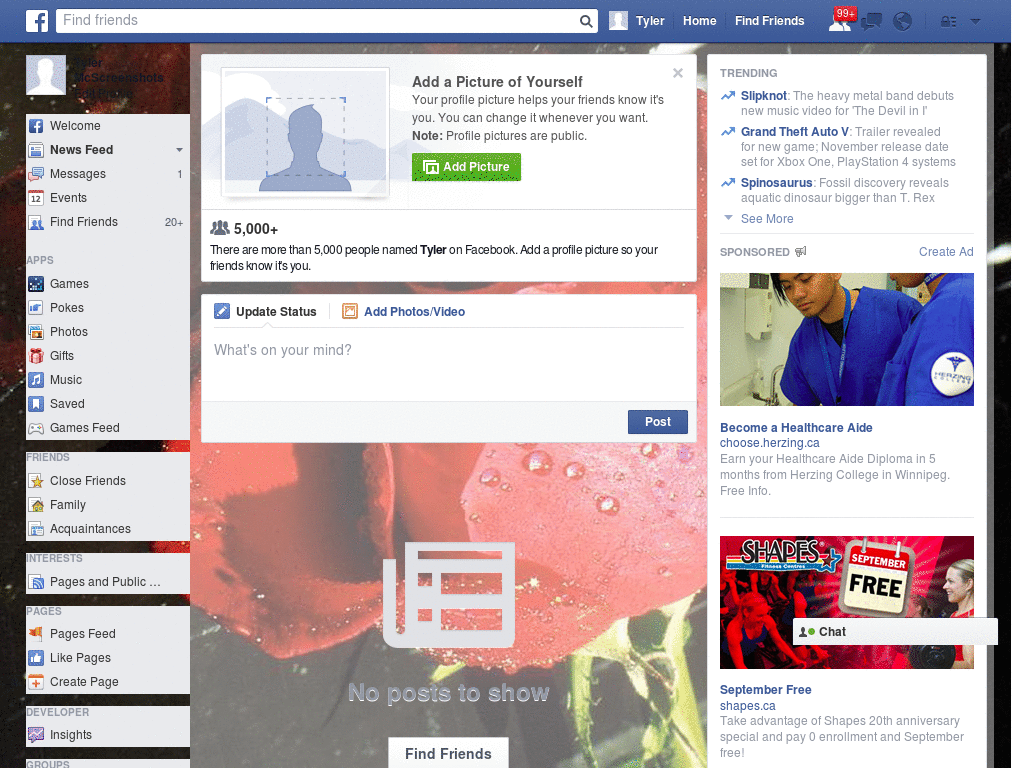Click the Facebook logo icon

pyautogui.click(x=37, y=21)
